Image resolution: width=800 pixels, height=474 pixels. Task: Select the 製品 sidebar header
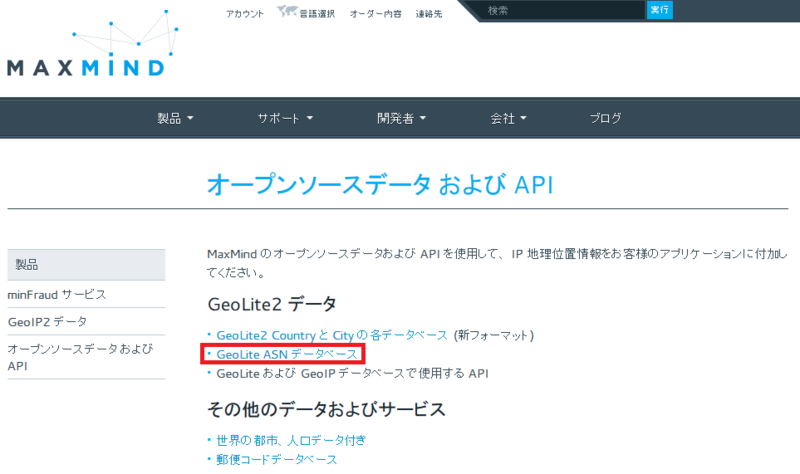coord(86,265)
